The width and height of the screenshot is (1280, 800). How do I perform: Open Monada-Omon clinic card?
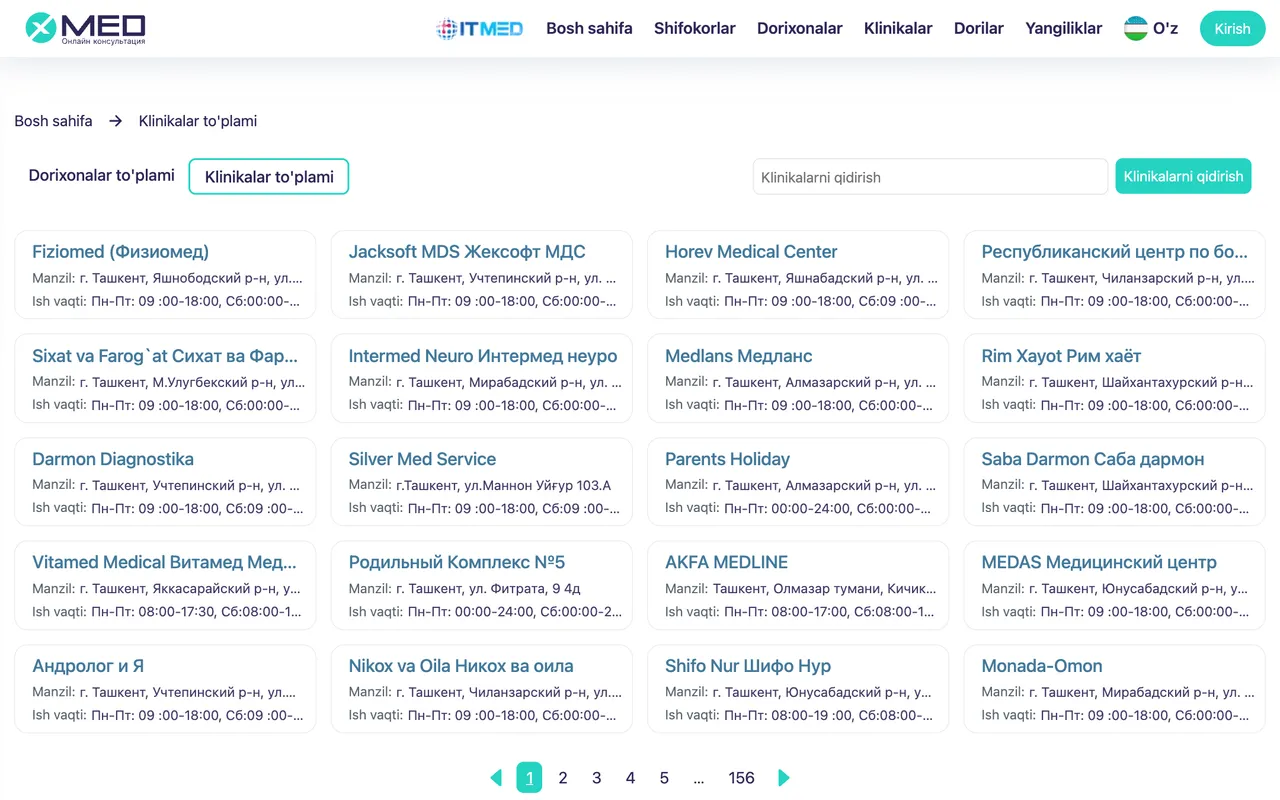[1115, 689]
